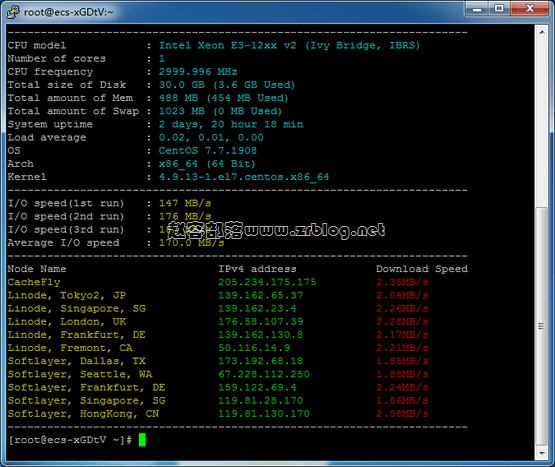This screenshot has width=555, height=467.
Task: Click the scrollbar track above the thumb
Action: coord(542,122)
